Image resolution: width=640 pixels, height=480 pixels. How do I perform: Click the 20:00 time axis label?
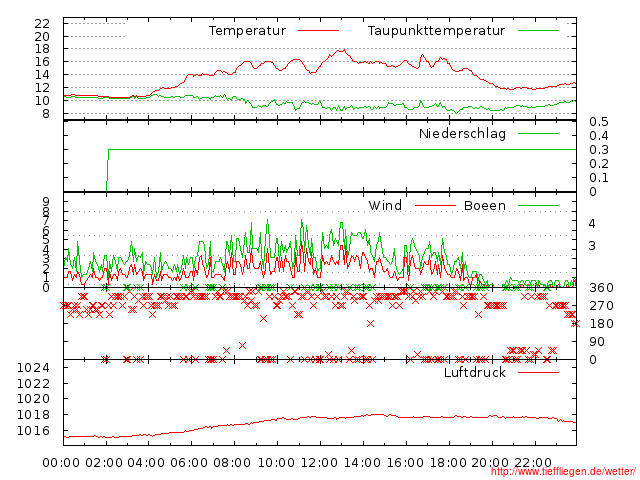tap(490, 463)
